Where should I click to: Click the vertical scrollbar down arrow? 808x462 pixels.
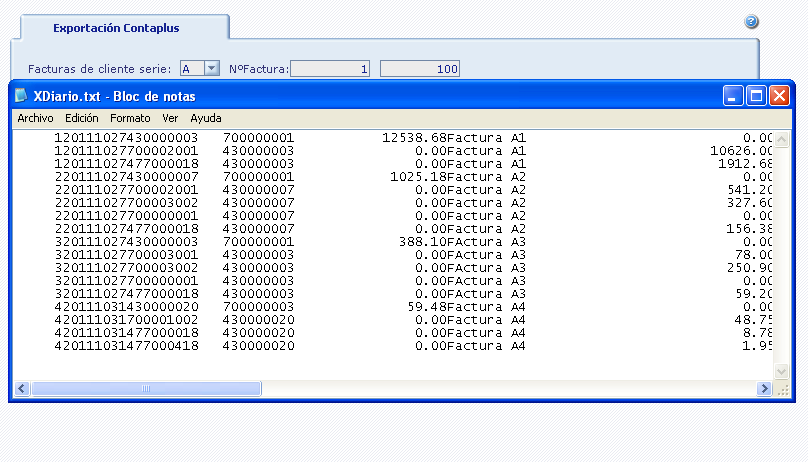point(782,371)
